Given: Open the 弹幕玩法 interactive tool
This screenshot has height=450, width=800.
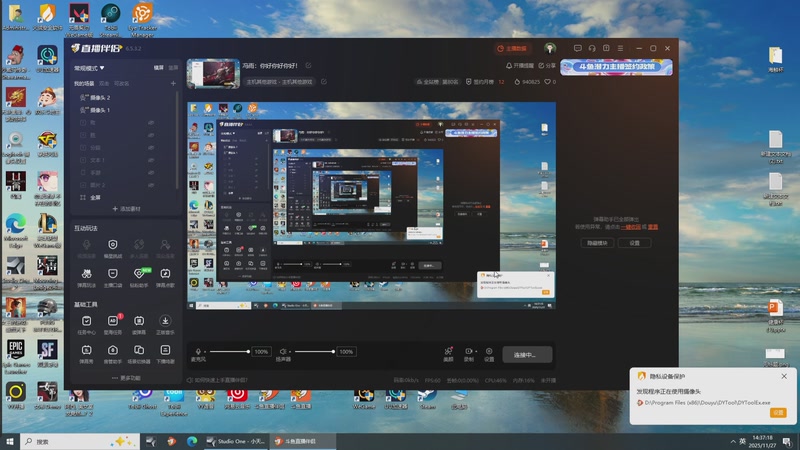Looking at the screenshot, I should 86,274.
